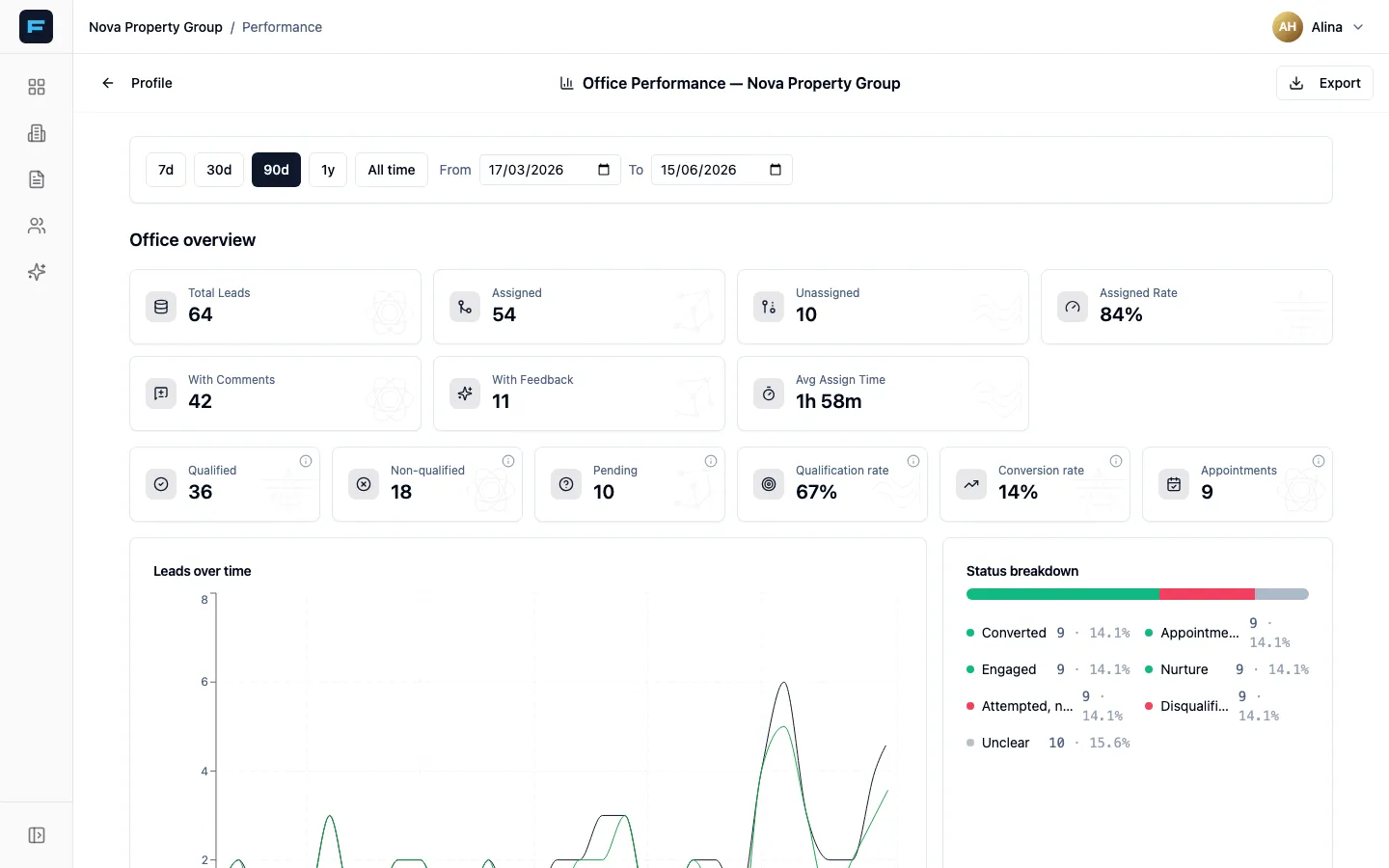Go back to Profile link
The width and height of the screenshot is (1389, 868).
coord(151,83)
